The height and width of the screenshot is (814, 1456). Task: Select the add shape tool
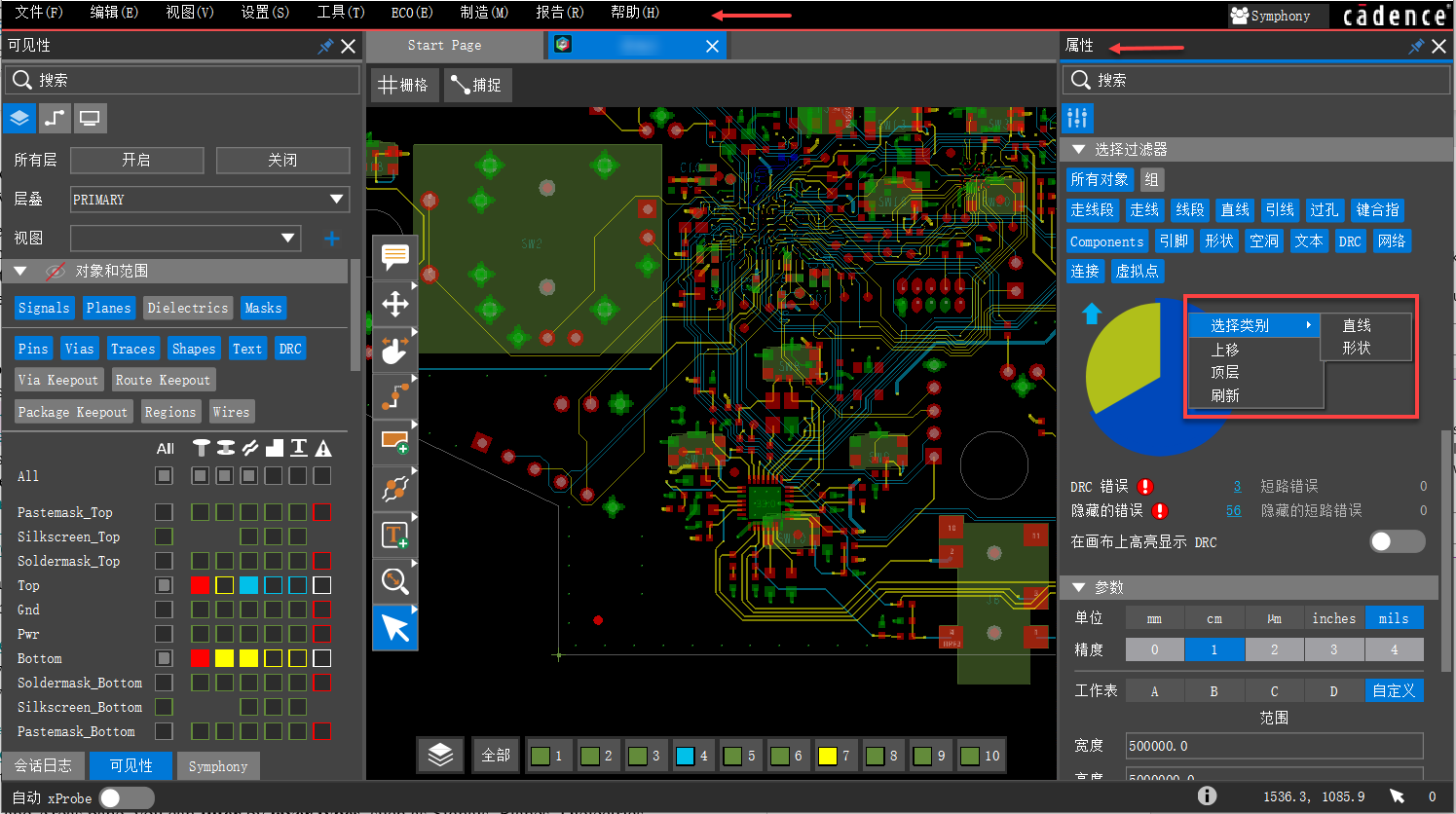point(394,442)
